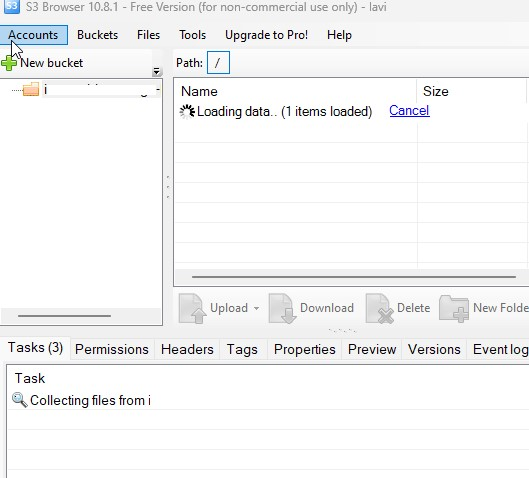Cancel the loading data operation
Image resolution: width=529 pixels, height=478 pixels.
pos(409,111)
